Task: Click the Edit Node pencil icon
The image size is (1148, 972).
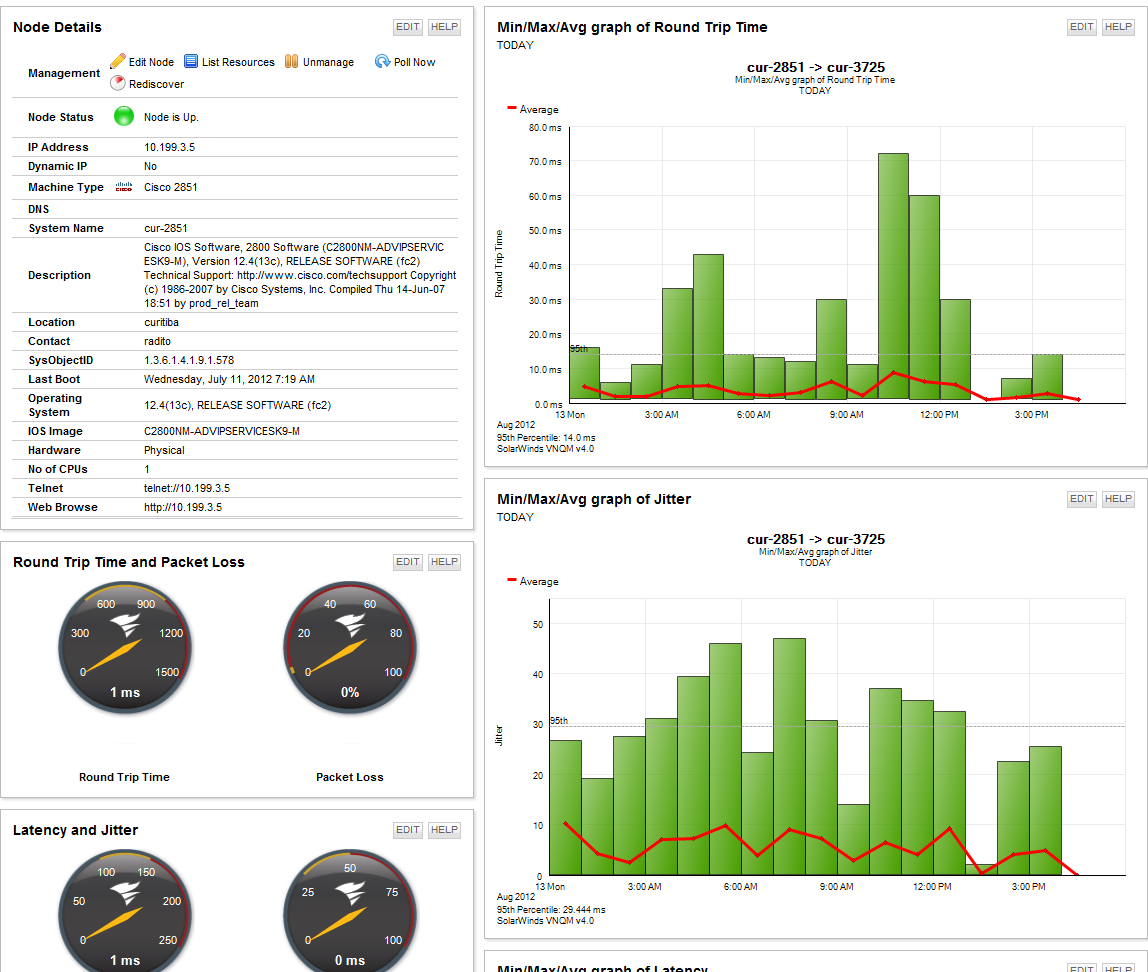Action: [x=118, y=61]
